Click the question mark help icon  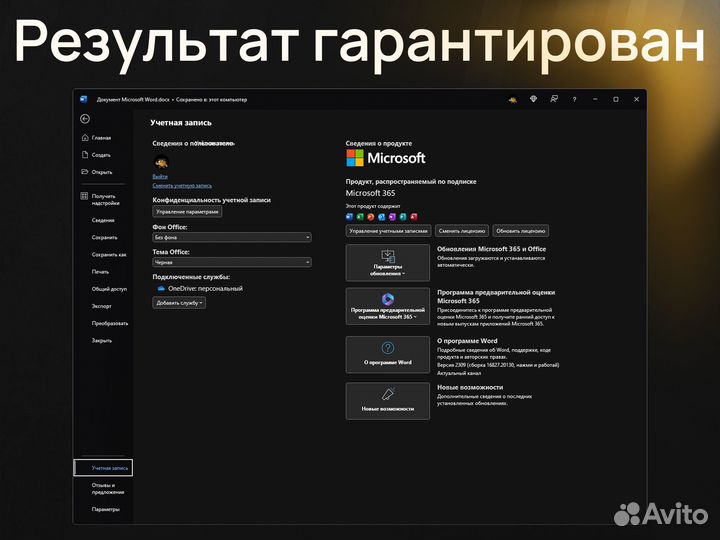click(x=574, y=100)
